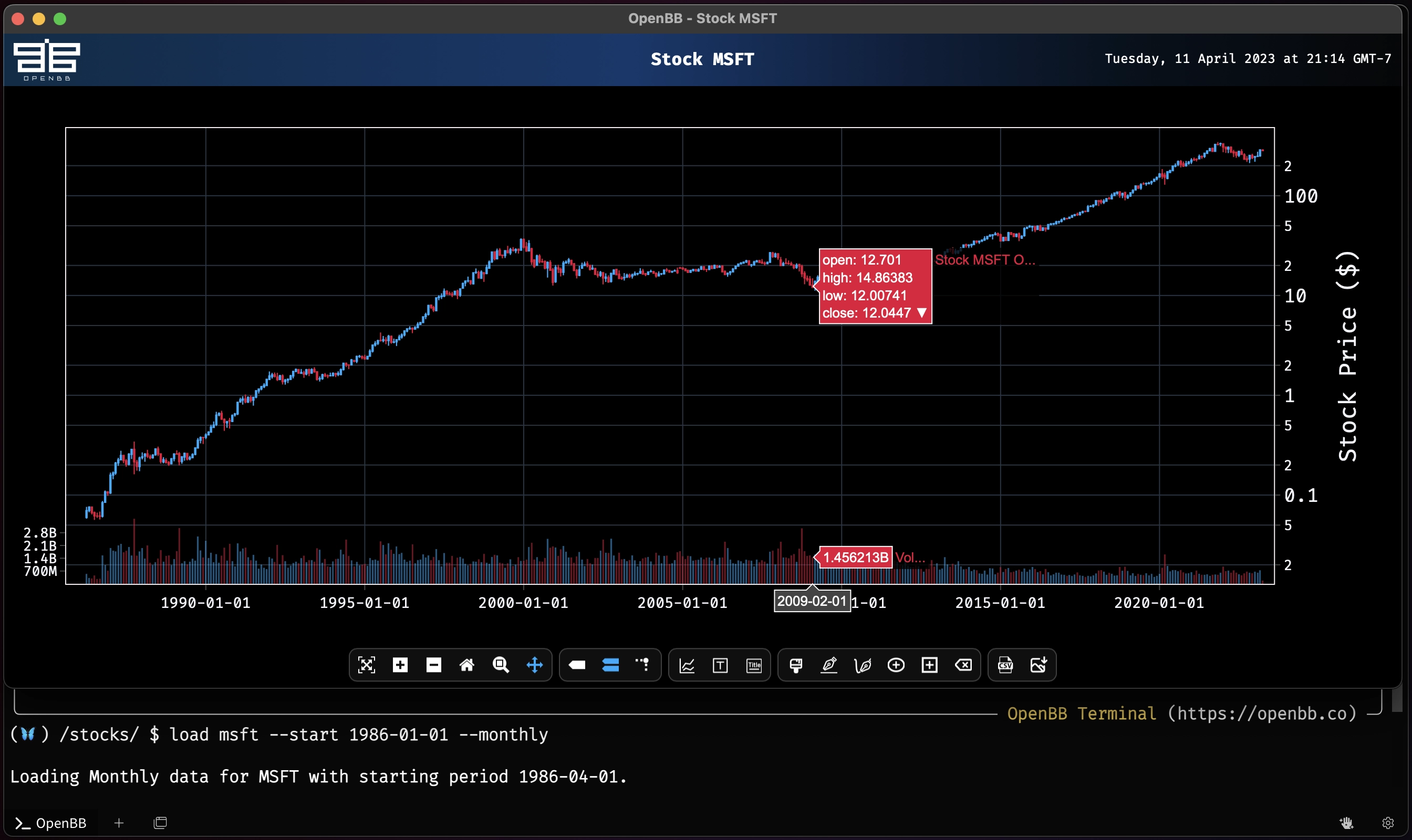This screenshot has height=840, width=1412.
Task: Select the draw circle tool
Action: tap(896, 665)
